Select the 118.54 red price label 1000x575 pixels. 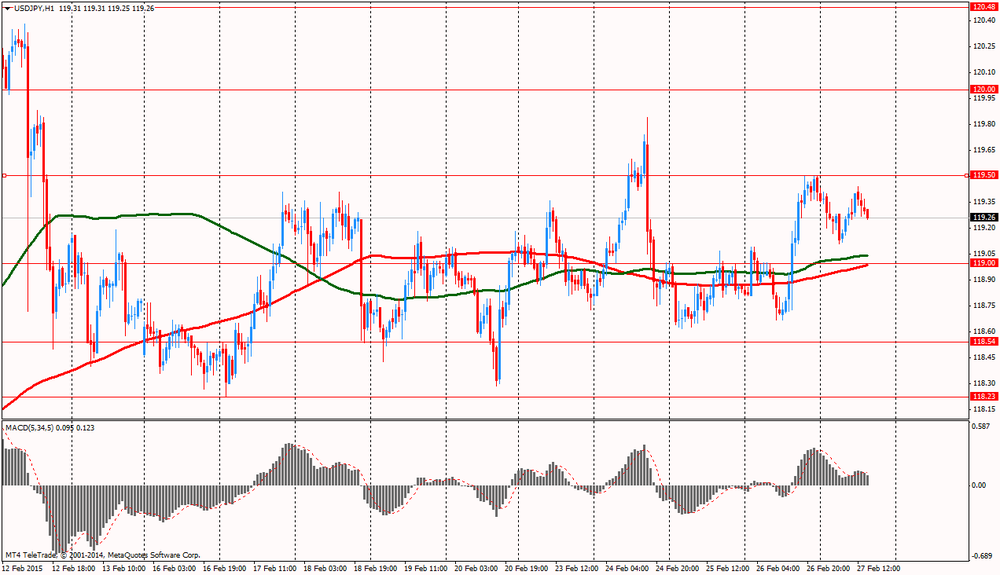click(x=983, y=342)
